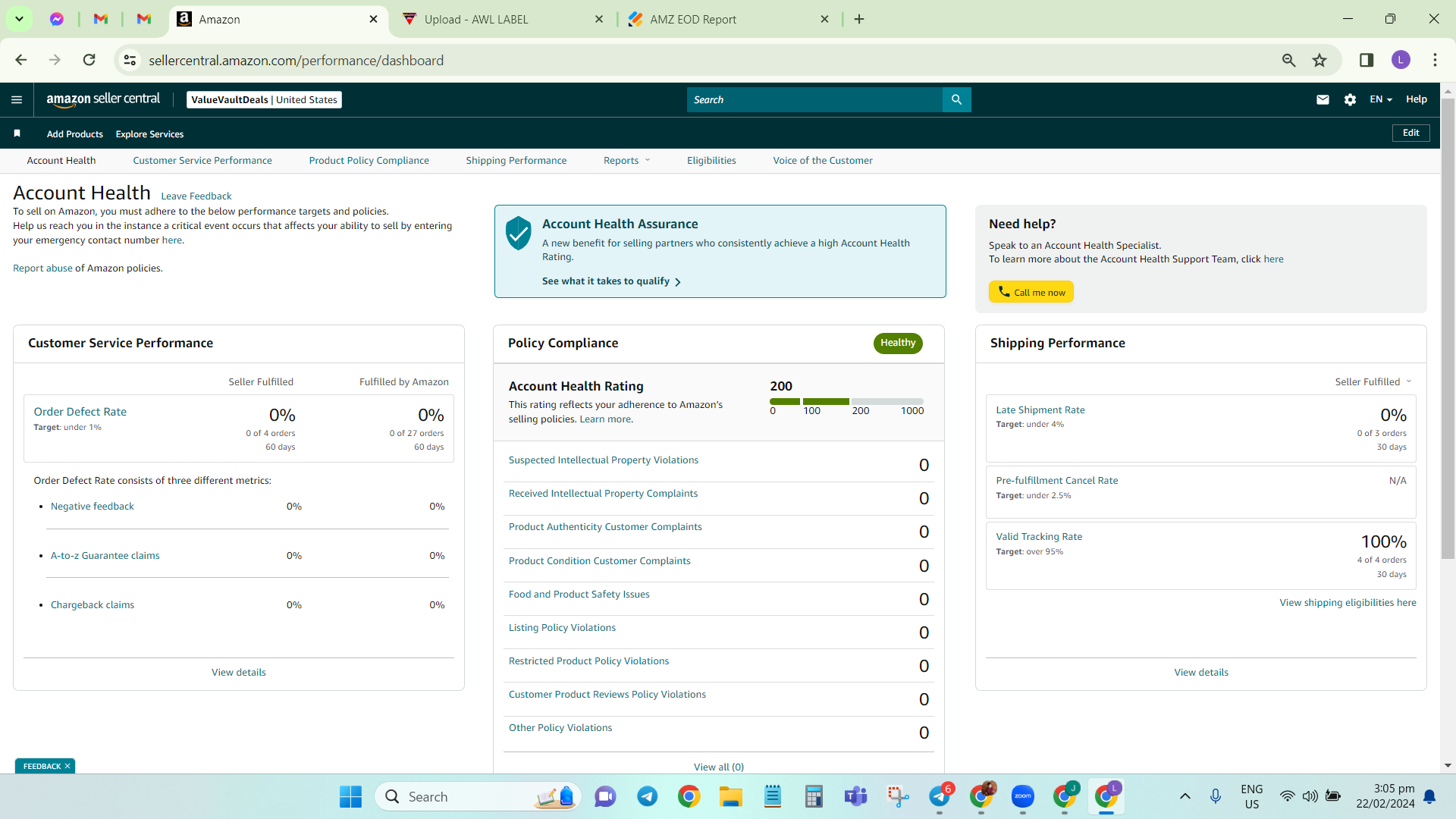
Task: Click the Windows taskbar search box
Action: point(479,796)
